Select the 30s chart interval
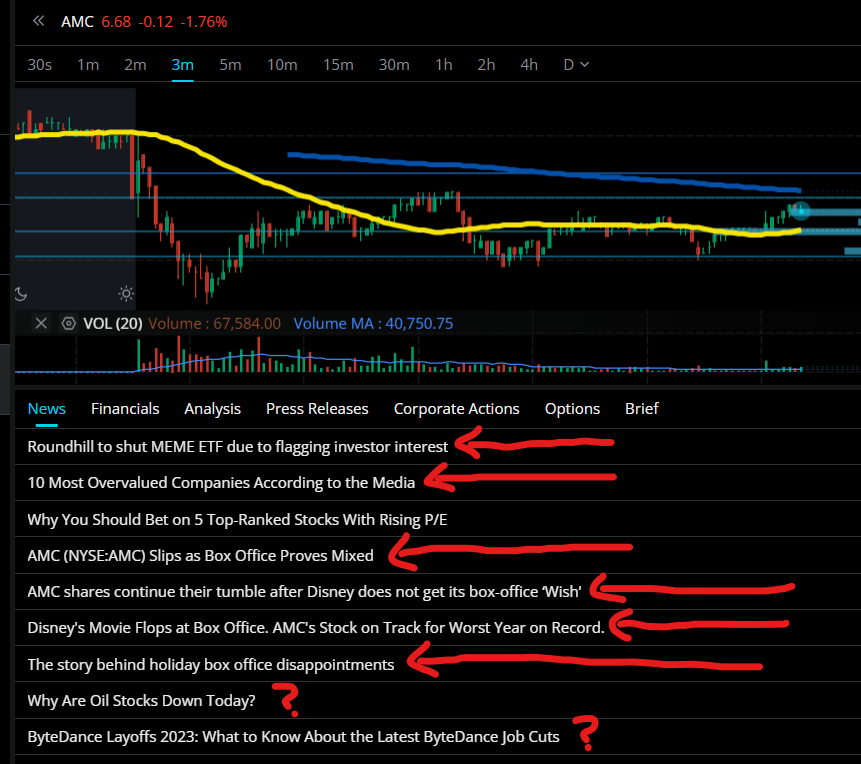The height and width of the screenshot is (764, 861). click(40, 65)
